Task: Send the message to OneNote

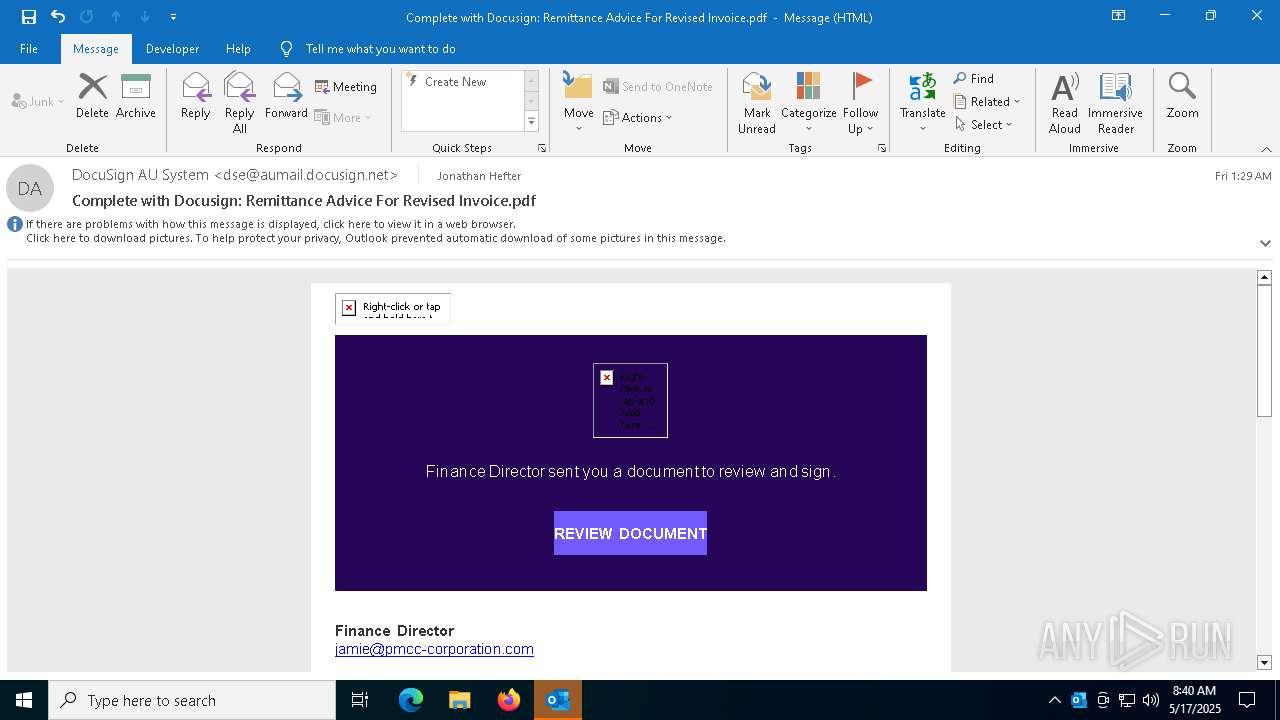Action: pos(658,87)
